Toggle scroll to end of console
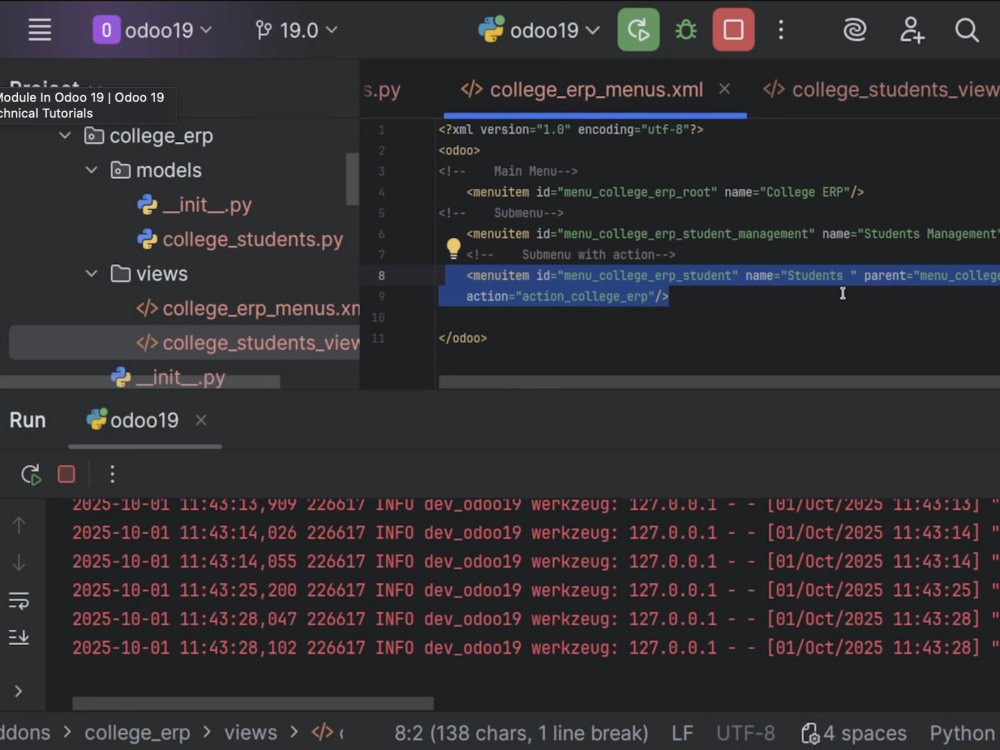 pyautogui.click(x=18, y=636)
